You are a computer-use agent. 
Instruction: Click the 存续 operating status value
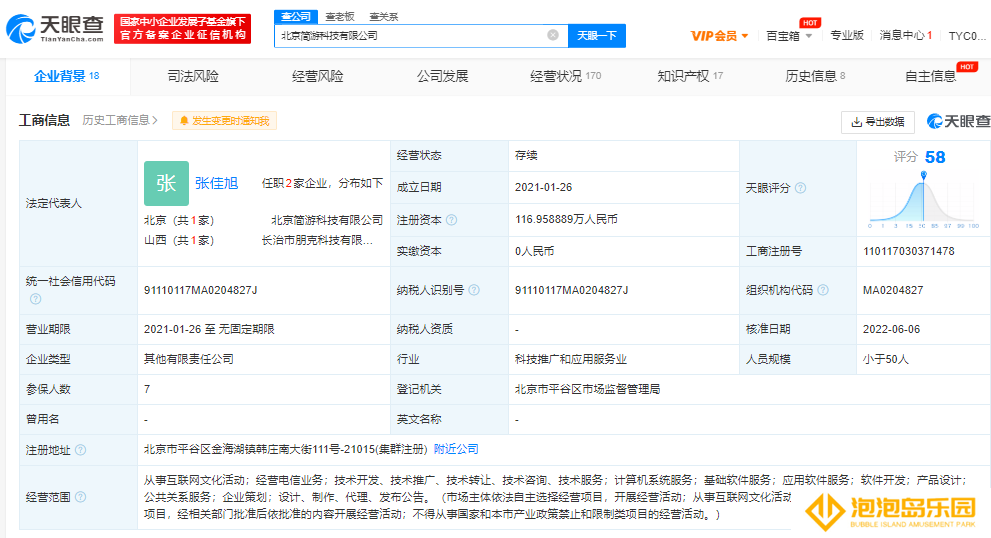[526, 156]
